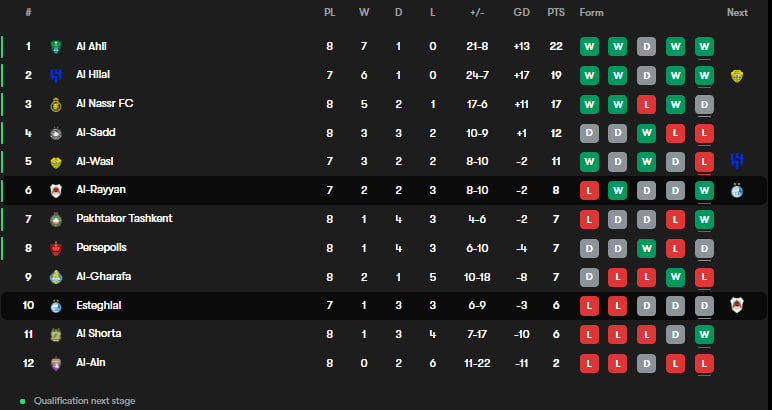The image size is (772, 410).
Task: Click Al-Rayyan's next opponent Esteghlal badge
Action: click(x=737, y=190)
